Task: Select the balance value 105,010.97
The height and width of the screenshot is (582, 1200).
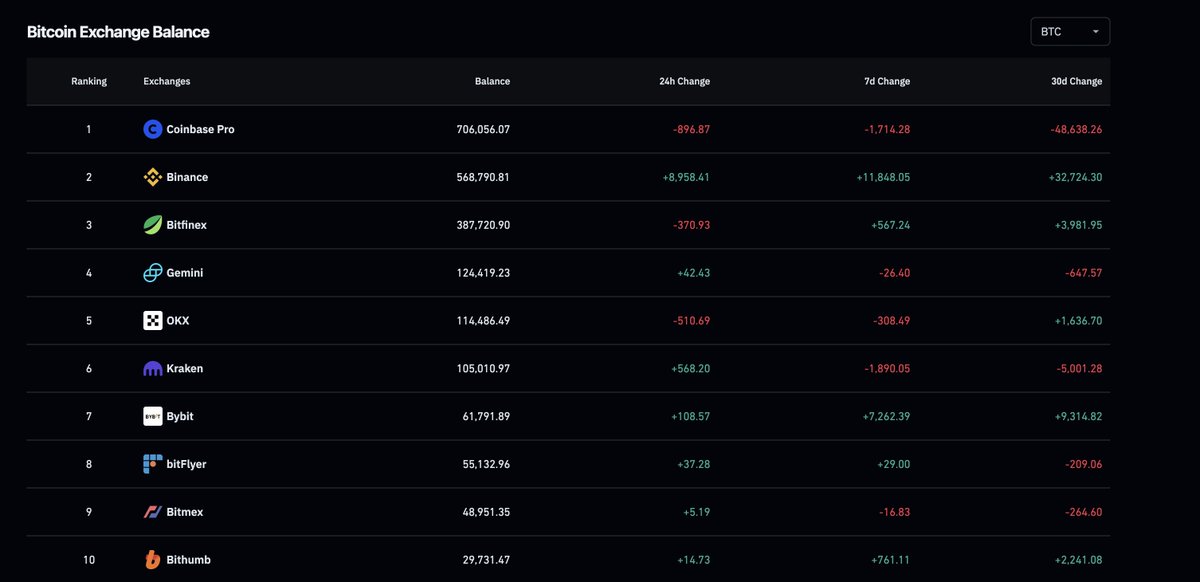Action: coord(484,369)
